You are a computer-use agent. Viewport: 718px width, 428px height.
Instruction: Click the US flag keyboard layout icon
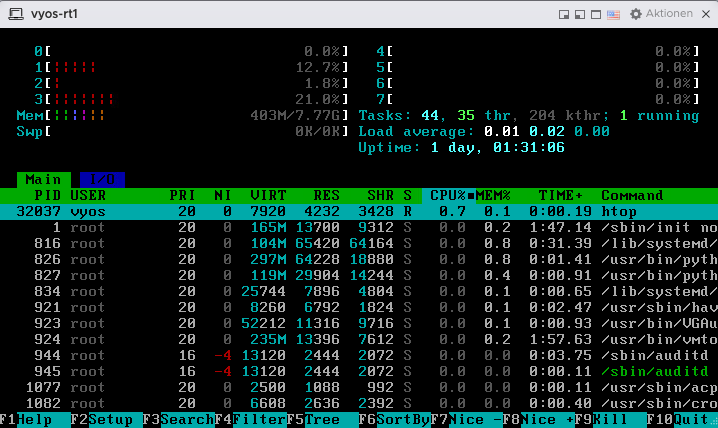coord(613,14)
